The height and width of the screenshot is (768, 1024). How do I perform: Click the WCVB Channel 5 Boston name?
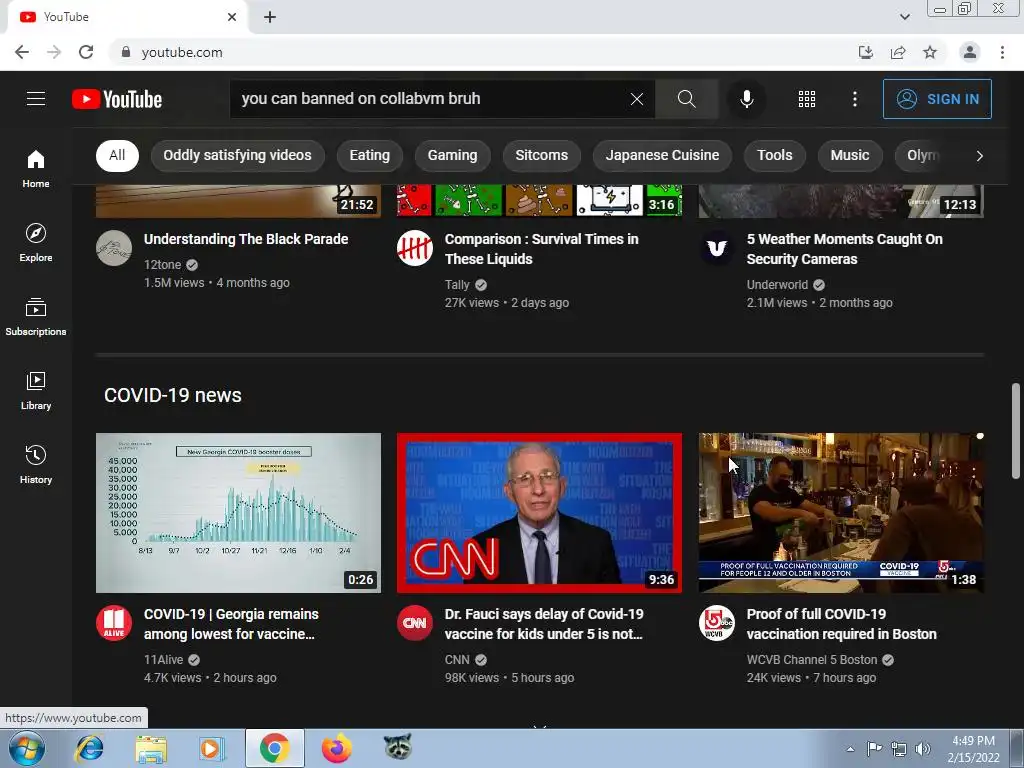pyautogui.click(x=812, y=660)
